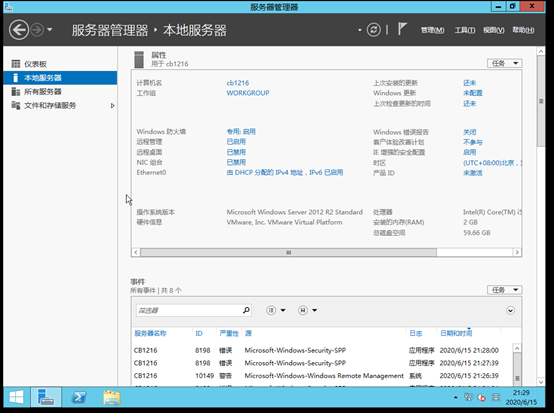Select event row dated 2020/6/15 21:28:00

[x=322, y=350]
